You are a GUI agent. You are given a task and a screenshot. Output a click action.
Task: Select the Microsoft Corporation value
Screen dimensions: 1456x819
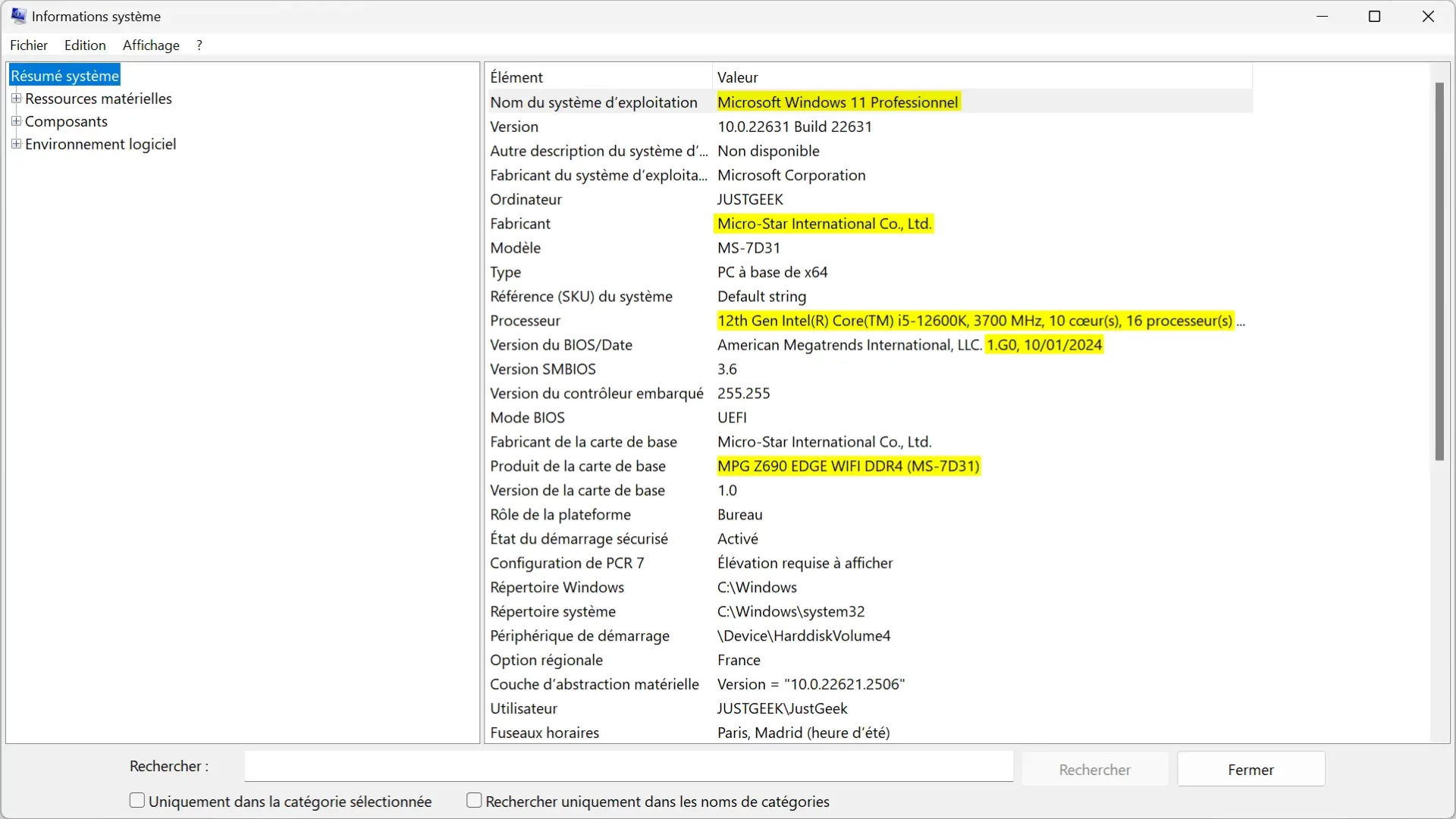791,175
